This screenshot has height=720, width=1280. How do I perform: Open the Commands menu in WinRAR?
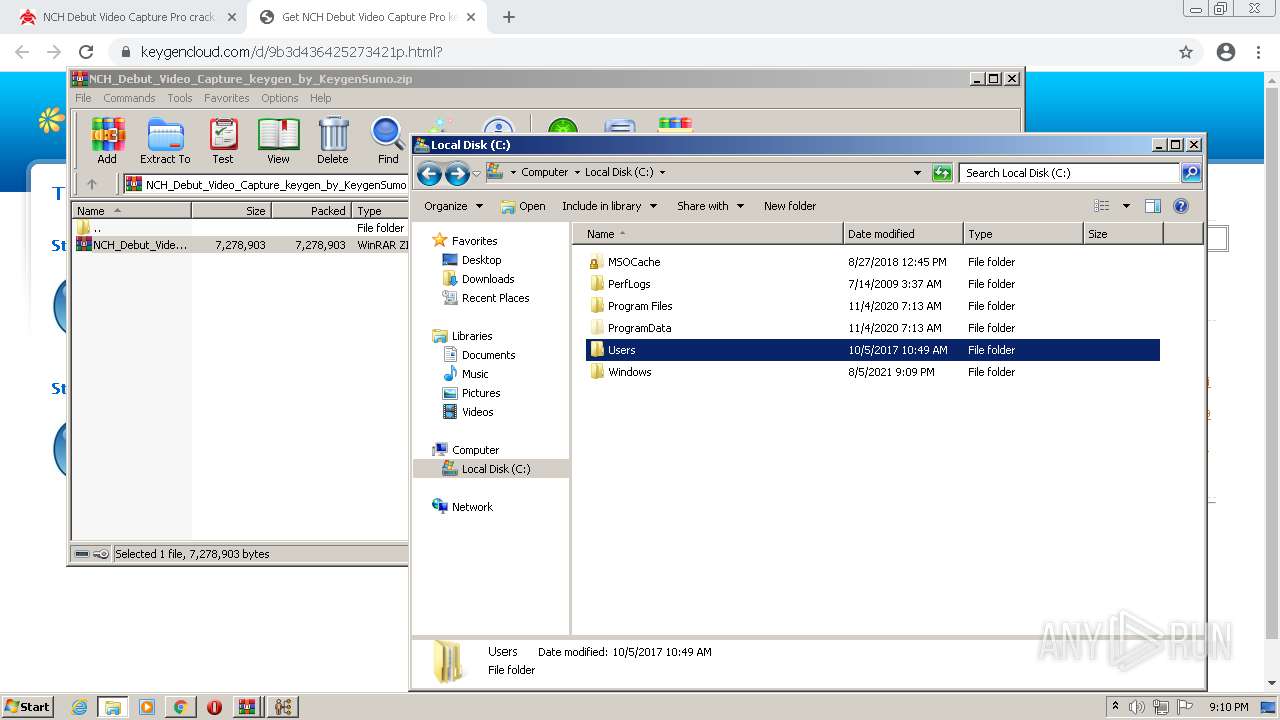pos(129,98)
